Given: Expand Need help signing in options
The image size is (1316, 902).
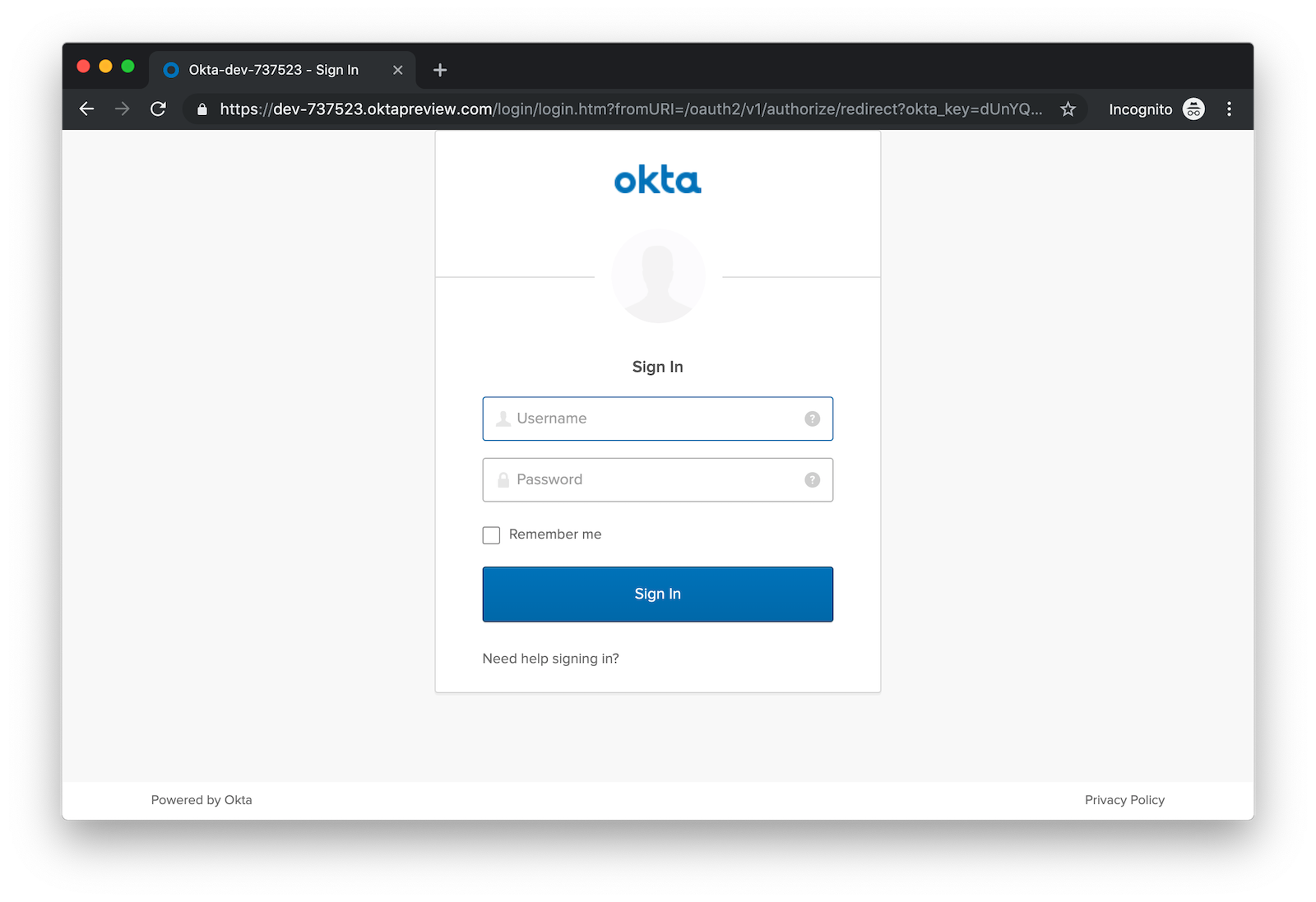Looking at the screenshot, I should point(550,659).
